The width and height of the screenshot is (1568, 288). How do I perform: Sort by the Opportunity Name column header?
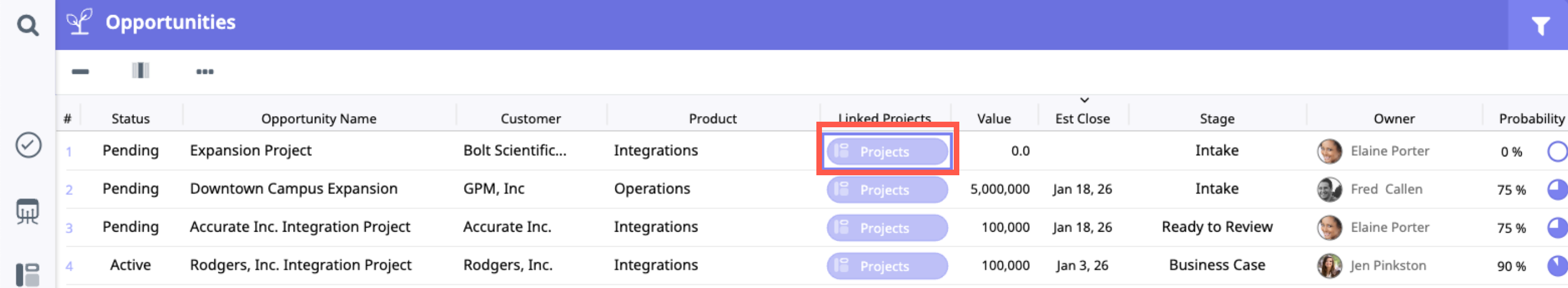coord(318,119)
